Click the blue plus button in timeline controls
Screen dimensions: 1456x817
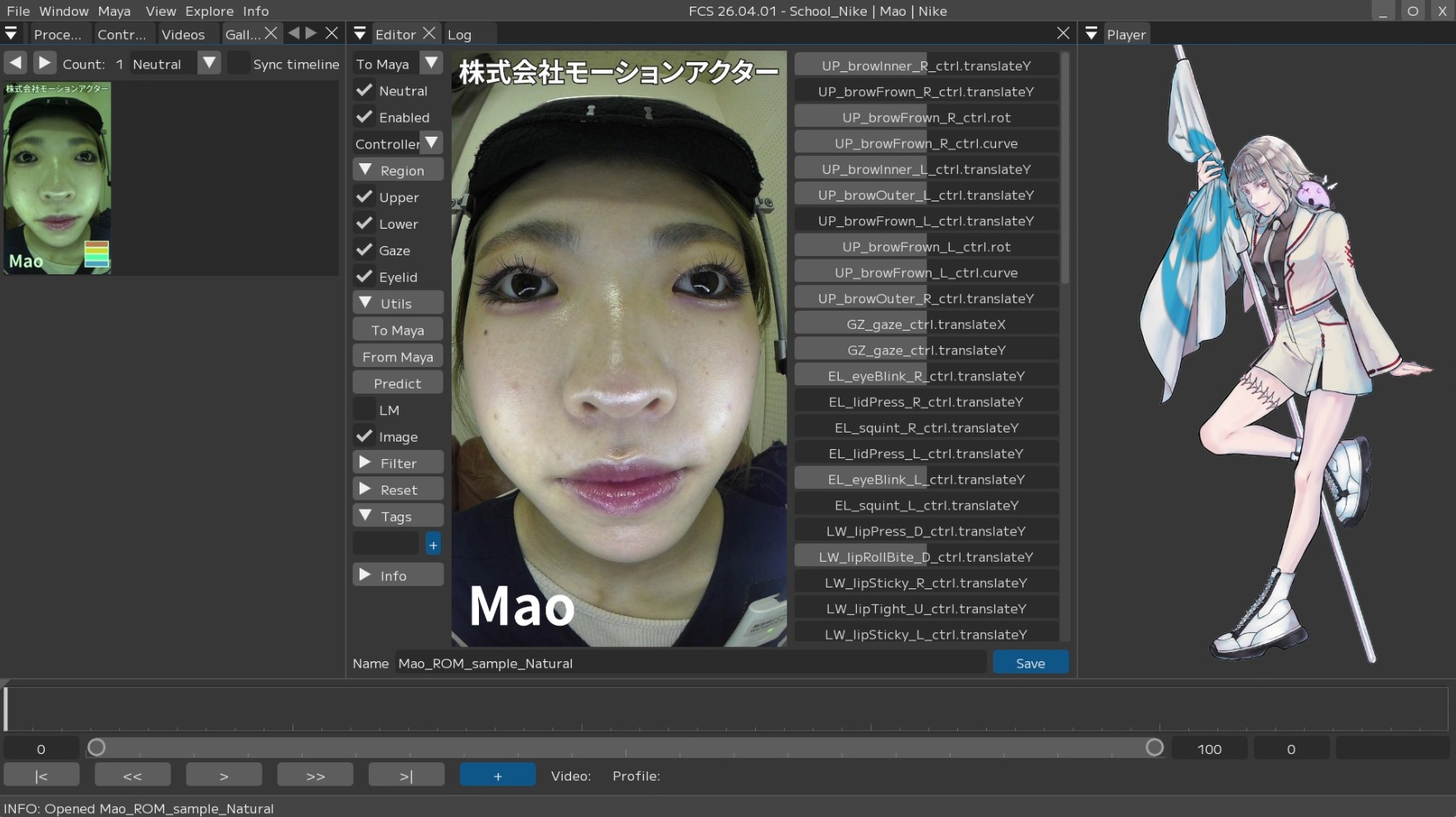coord(497,776)
